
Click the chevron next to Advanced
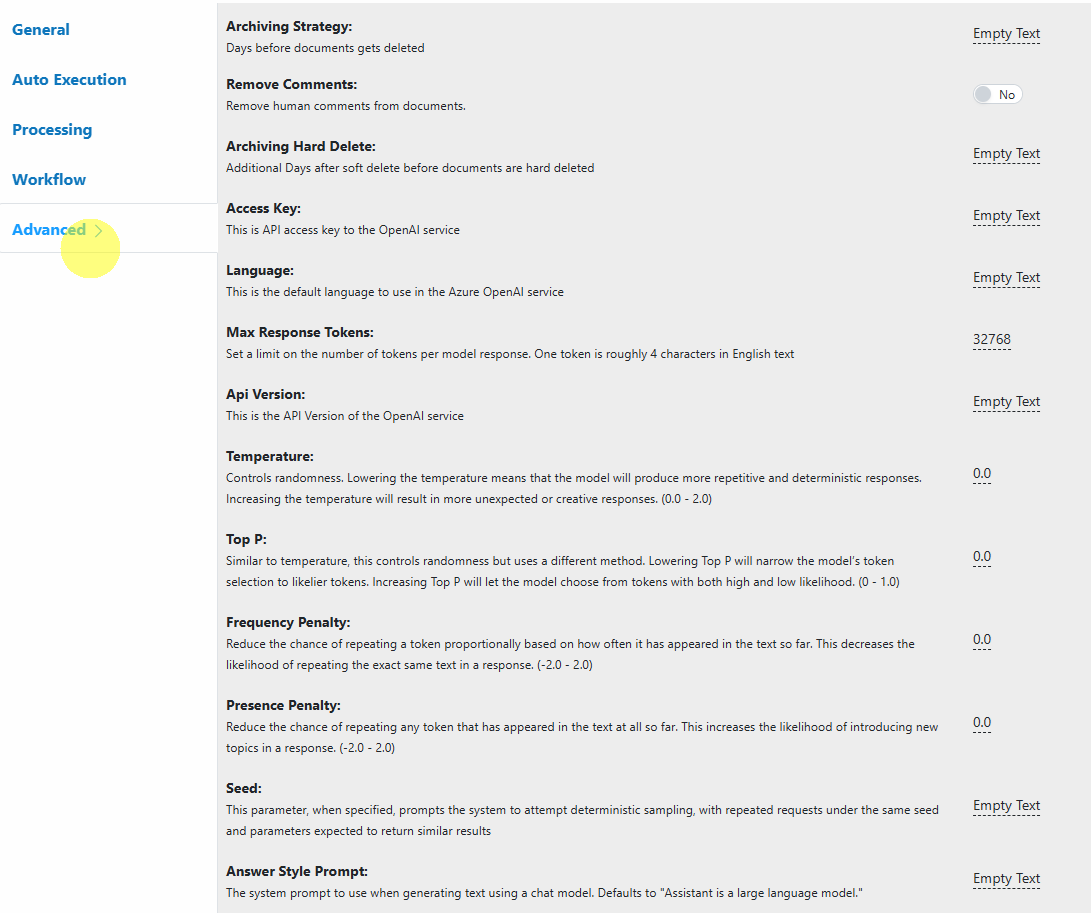(x=99, y=230)
